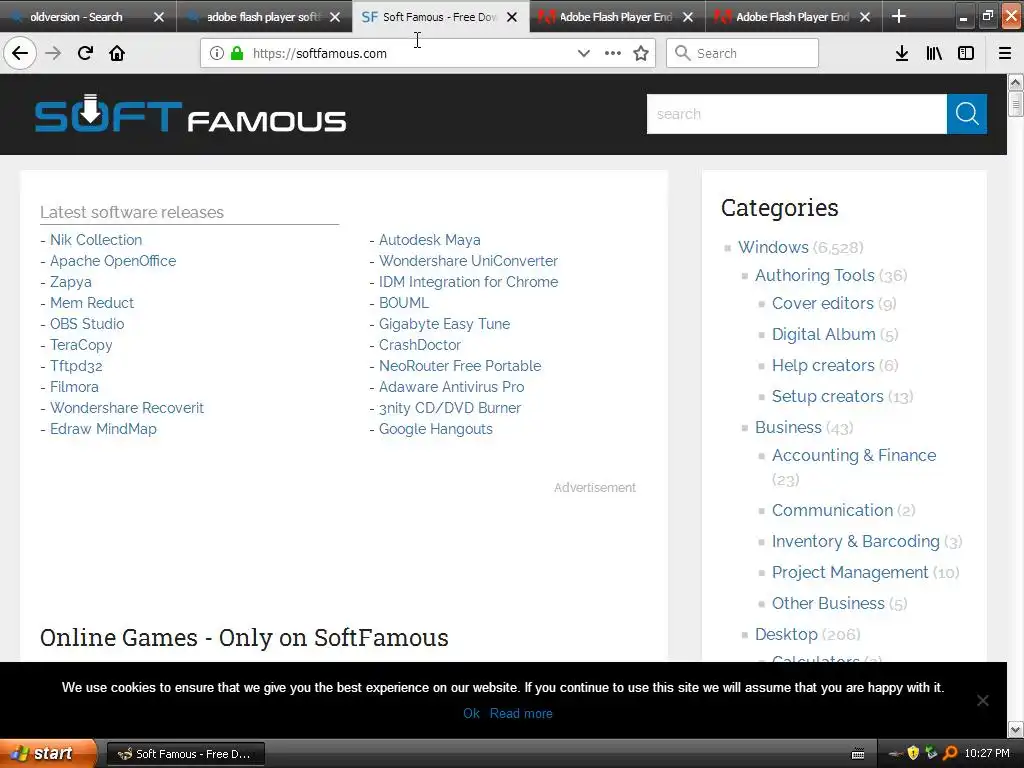The height and width of the screenshot is (768, 1024).
Task: Open the Windows start button
Action: 47,753
